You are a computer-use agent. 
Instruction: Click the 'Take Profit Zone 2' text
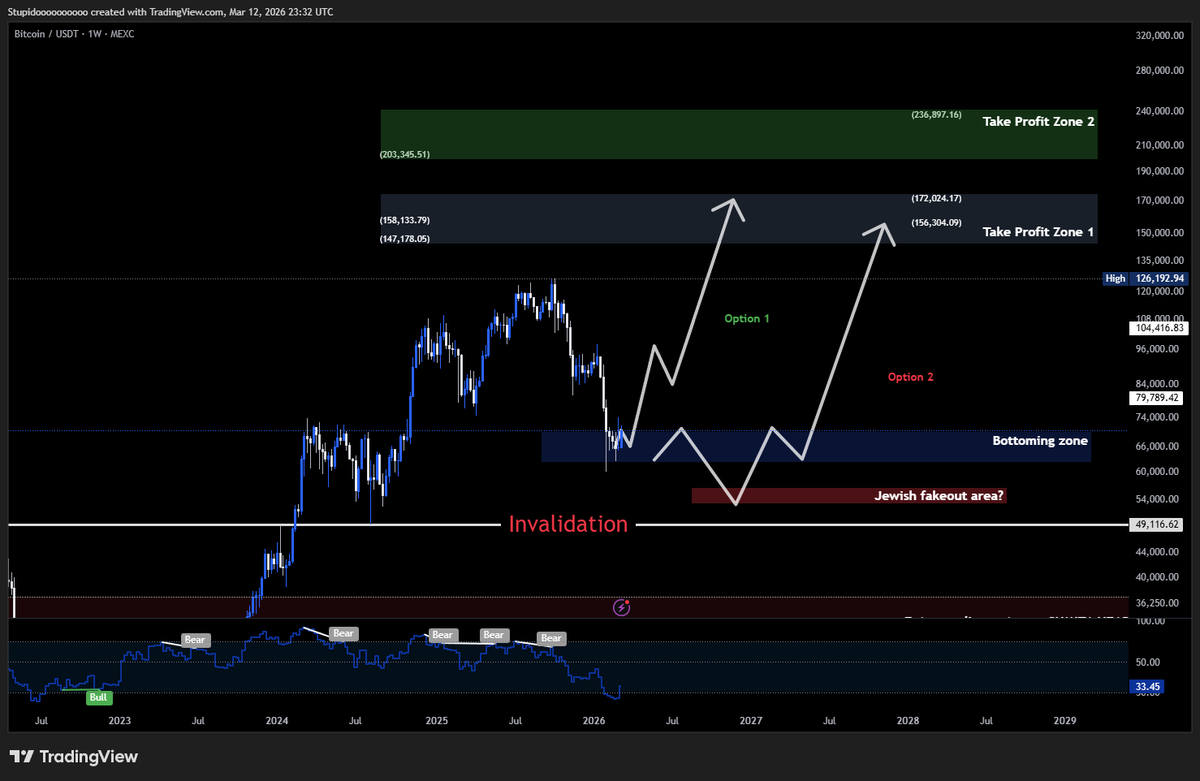(x=1038, y=120)
